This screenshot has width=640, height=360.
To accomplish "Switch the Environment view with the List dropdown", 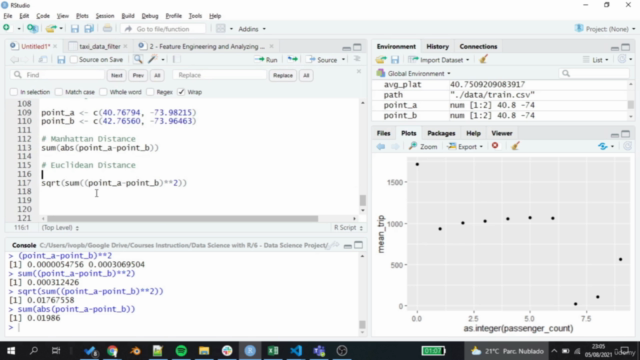I will point(596,60).
